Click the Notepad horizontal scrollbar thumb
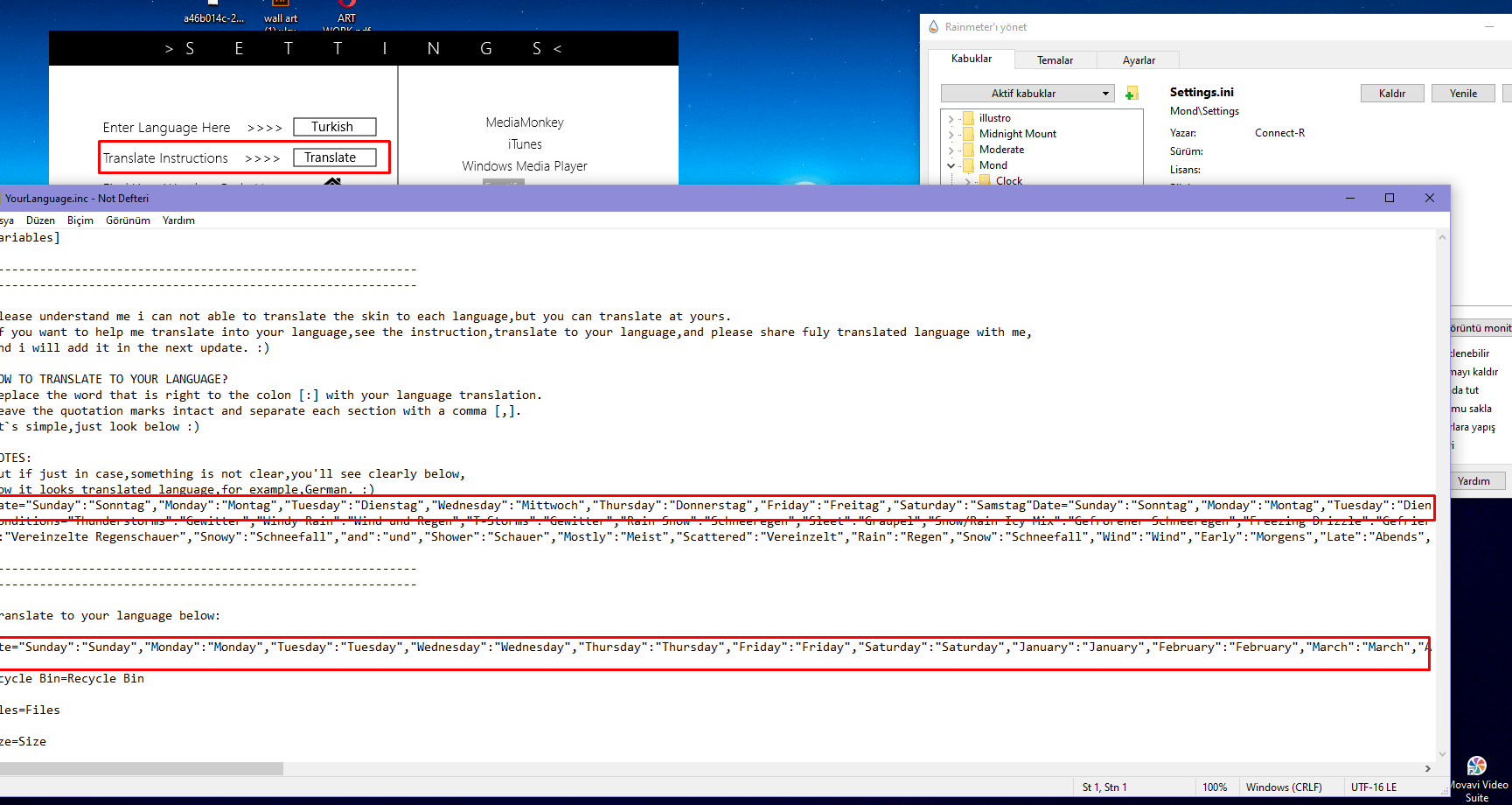 pyautogui.click(x=140, y=768)
